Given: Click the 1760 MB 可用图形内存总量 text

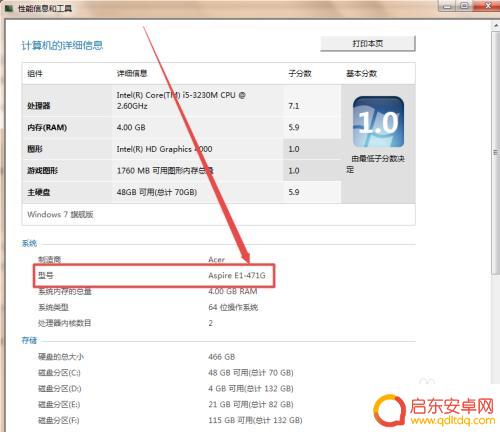Looking at the screenshot, I should click(165, 171).
